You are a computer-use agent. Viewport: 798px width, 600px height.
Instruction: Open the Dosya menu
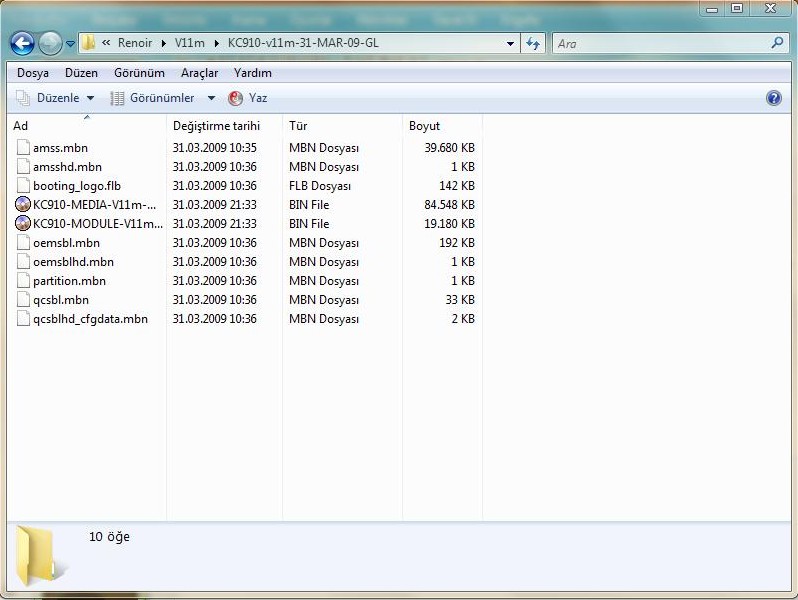click(33, 73)
